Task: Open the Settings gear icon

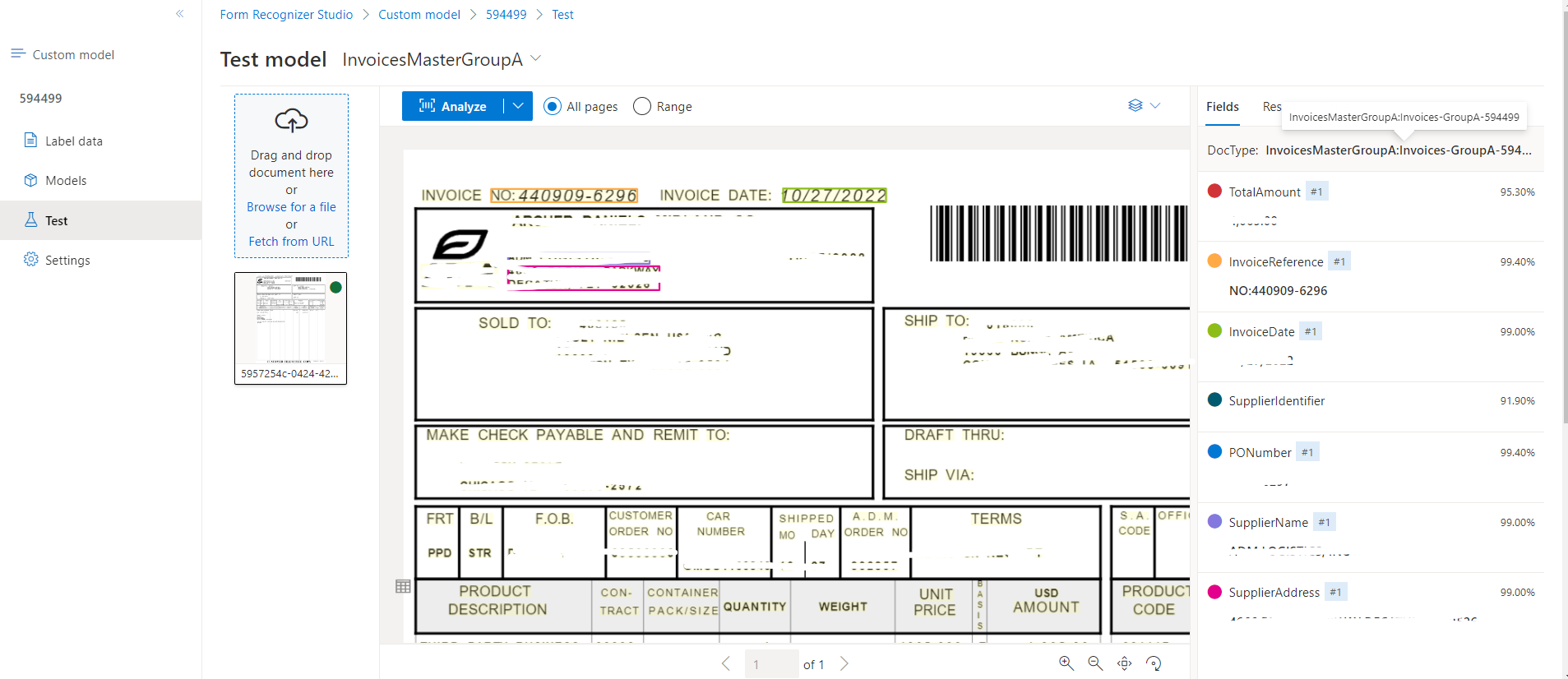Action: click(30, 259)
